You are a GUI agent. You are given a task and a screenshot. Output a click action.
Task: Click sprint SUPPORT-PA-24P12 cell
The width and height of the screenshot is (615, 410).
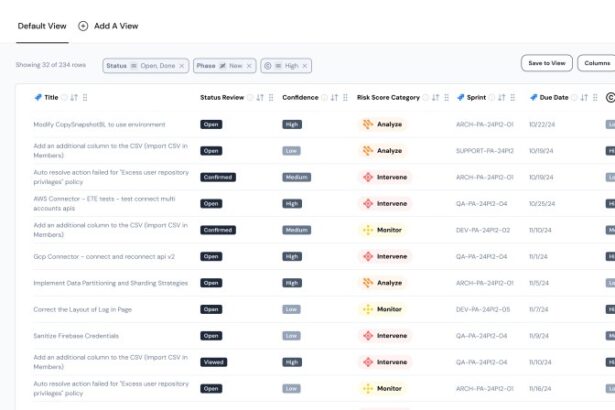click(485, 151)
